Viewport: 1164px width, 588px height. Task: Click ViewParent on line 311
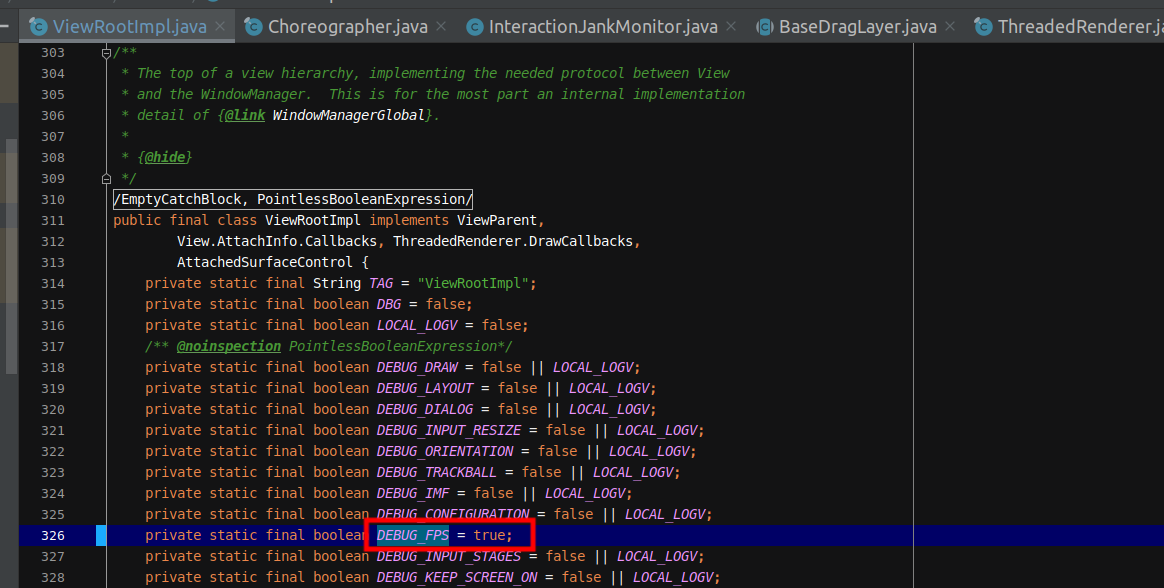[497, 220]
